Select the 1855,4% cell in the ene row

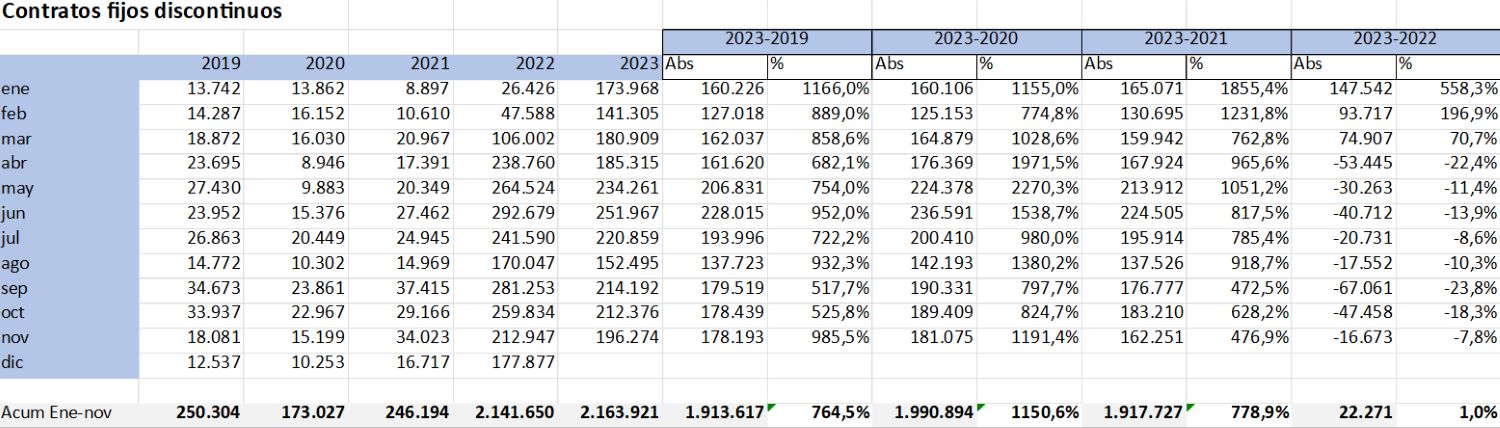pos(1238,90)
